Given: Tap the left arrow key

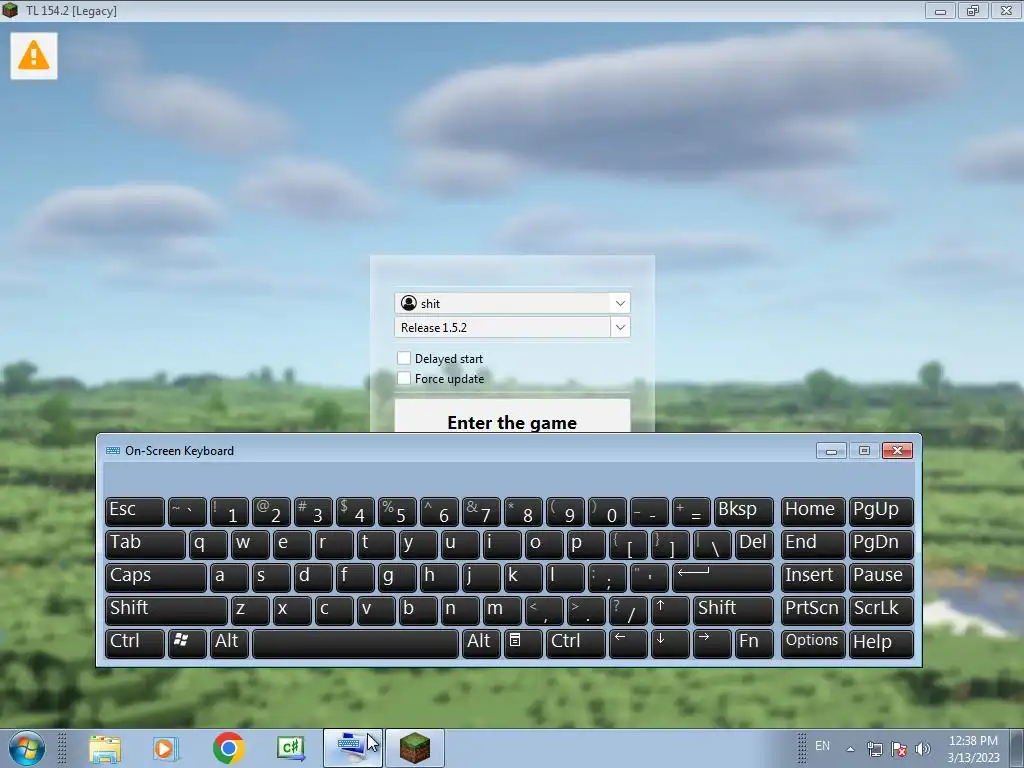Looking at the screenshot, I should click(628, 643).
